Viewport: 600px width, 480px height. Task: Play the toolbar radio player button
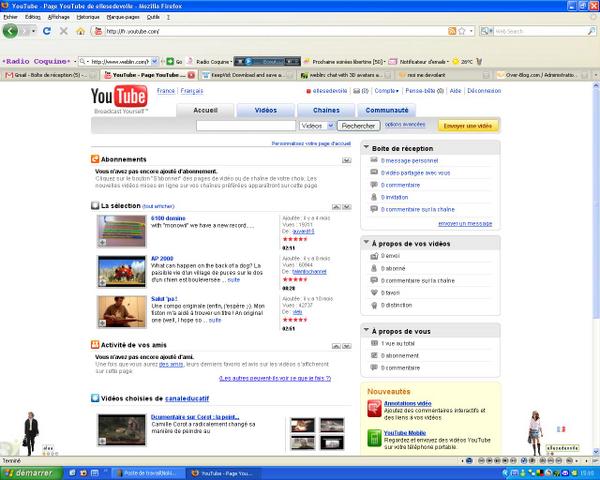pyautogui.click(x=248, y=61)
